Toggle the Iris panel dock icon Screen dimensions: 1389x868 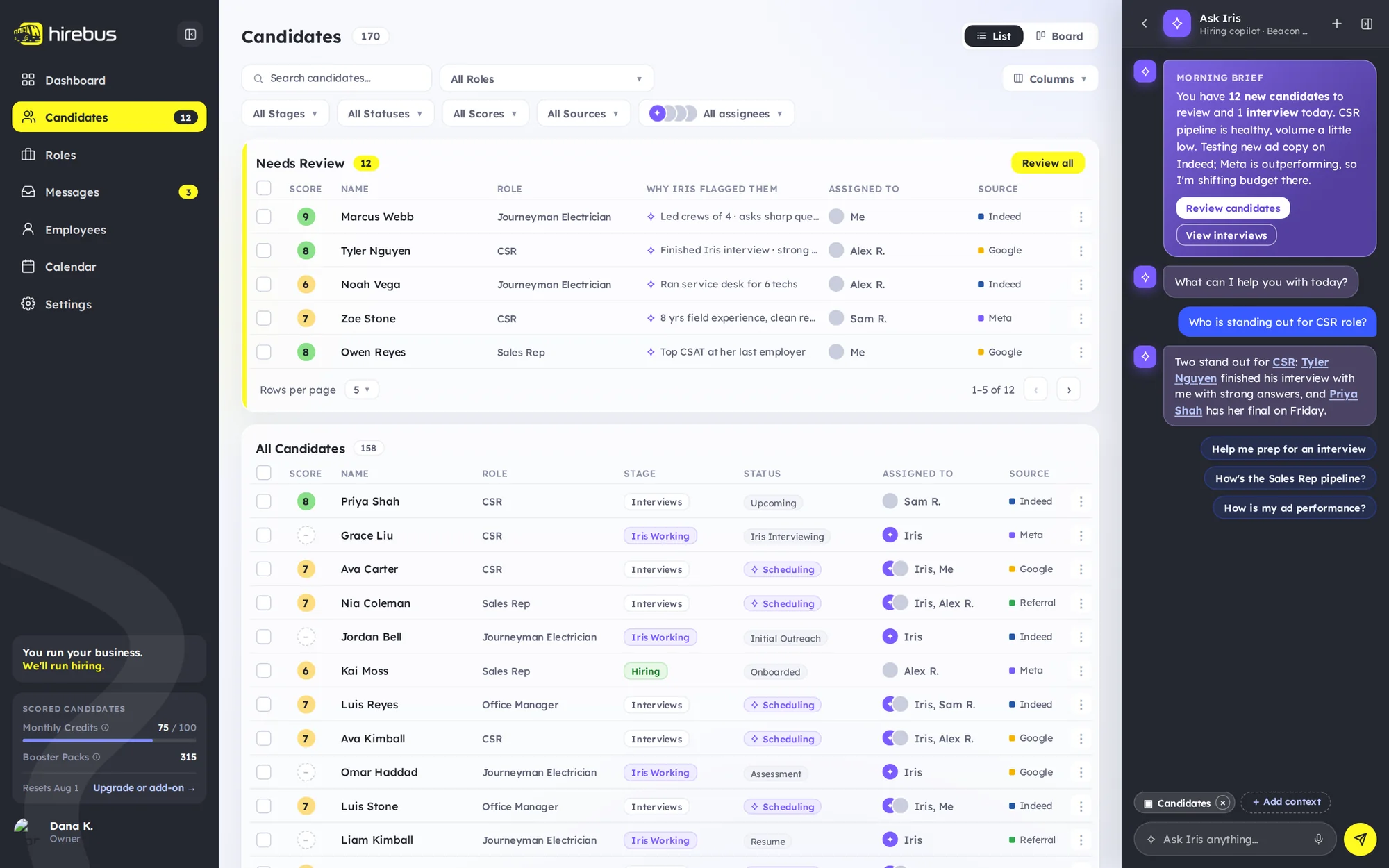pos(1367,24)
